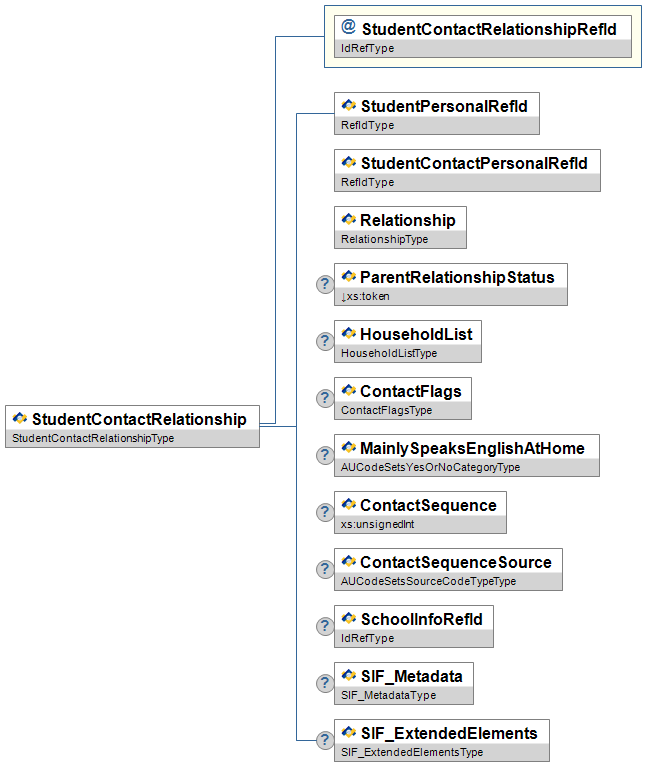Image resolution: width=646 pixels, height=766 pixels.
Task: Select the StudentContactRelationship root element
Action: pyautogui.click(x=139, y=419)
